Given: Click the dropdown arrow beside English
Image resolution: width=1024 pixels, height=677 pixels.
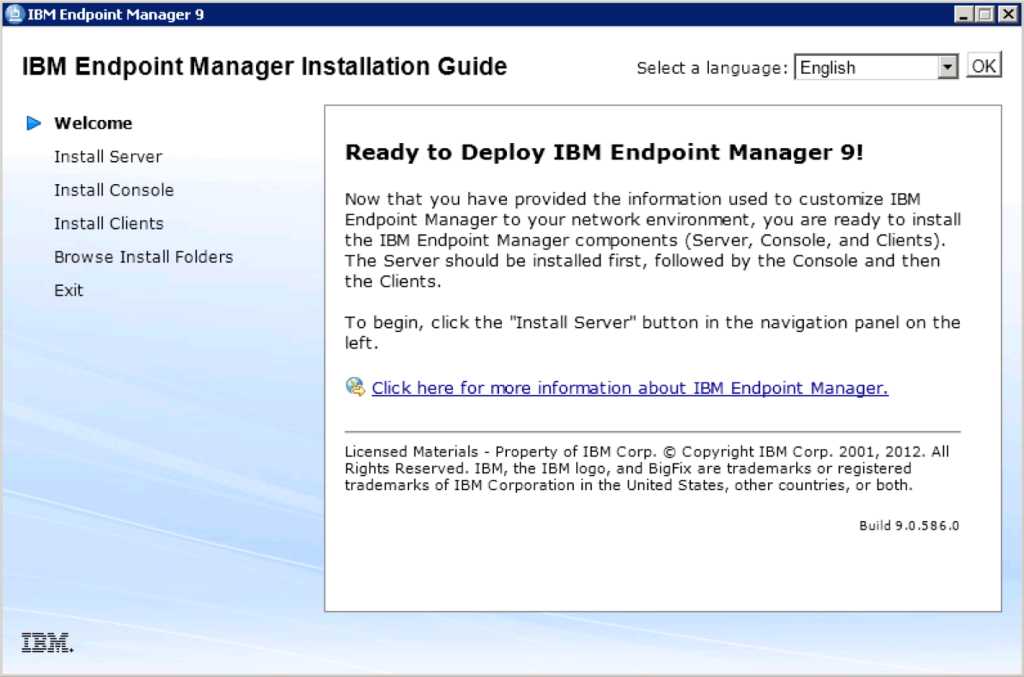Looking at the screenshot, I should [945, 66].
